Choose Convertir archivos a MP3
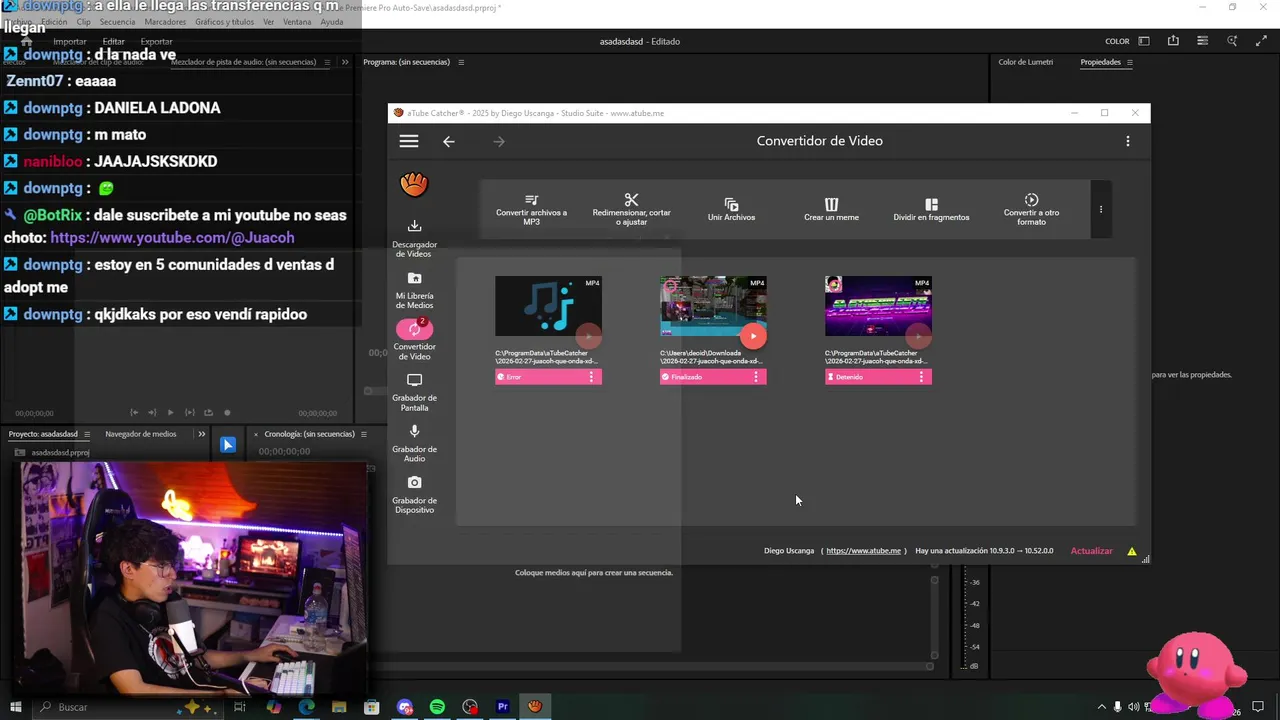This screenshot has height=720, width=1280. click(x=531, y=209)
